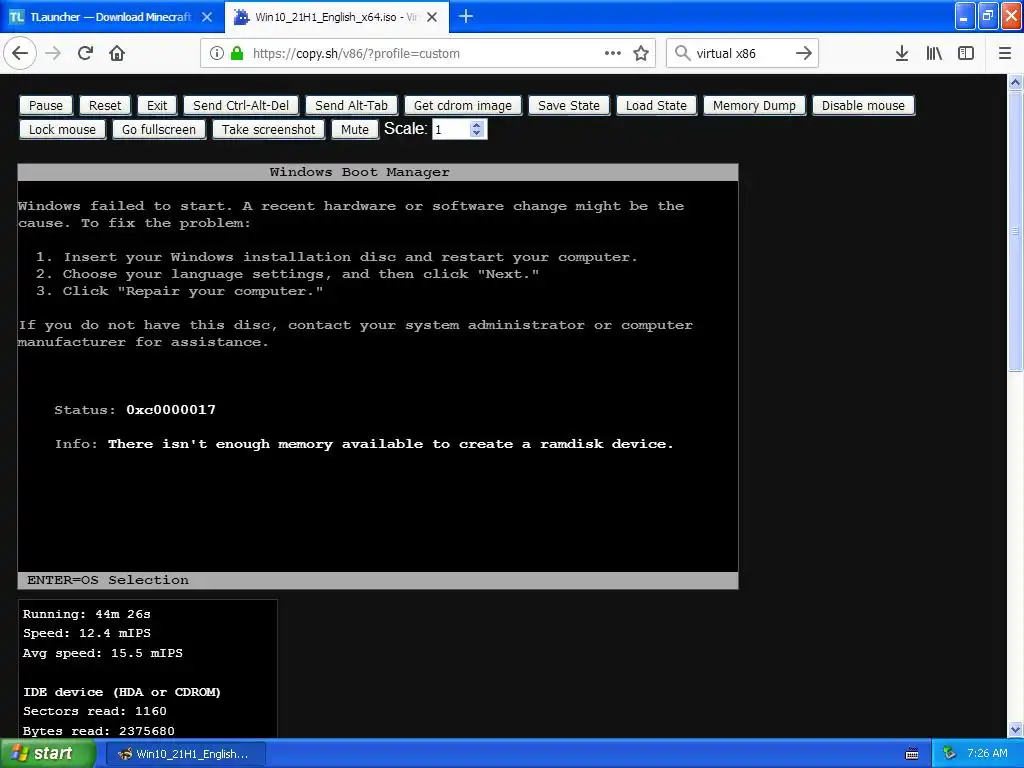Screen dimensions: 1024x768
Task: Click the browser forward arrow
Action: point(53,53)
